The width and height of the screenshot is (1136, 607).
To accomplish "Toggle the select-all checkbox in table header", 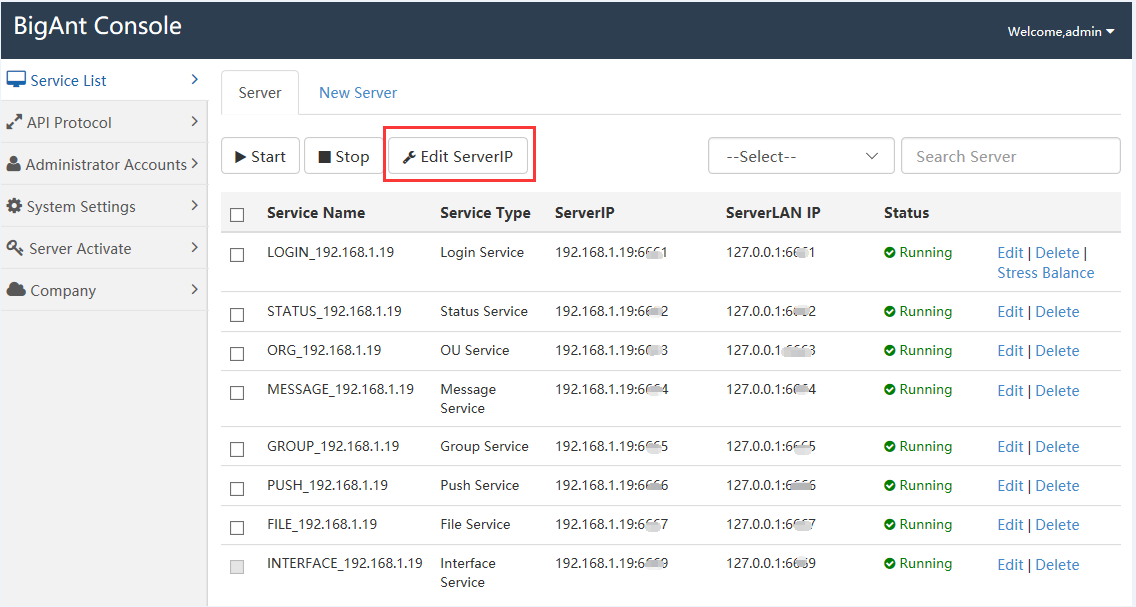I will click(237, 214).
